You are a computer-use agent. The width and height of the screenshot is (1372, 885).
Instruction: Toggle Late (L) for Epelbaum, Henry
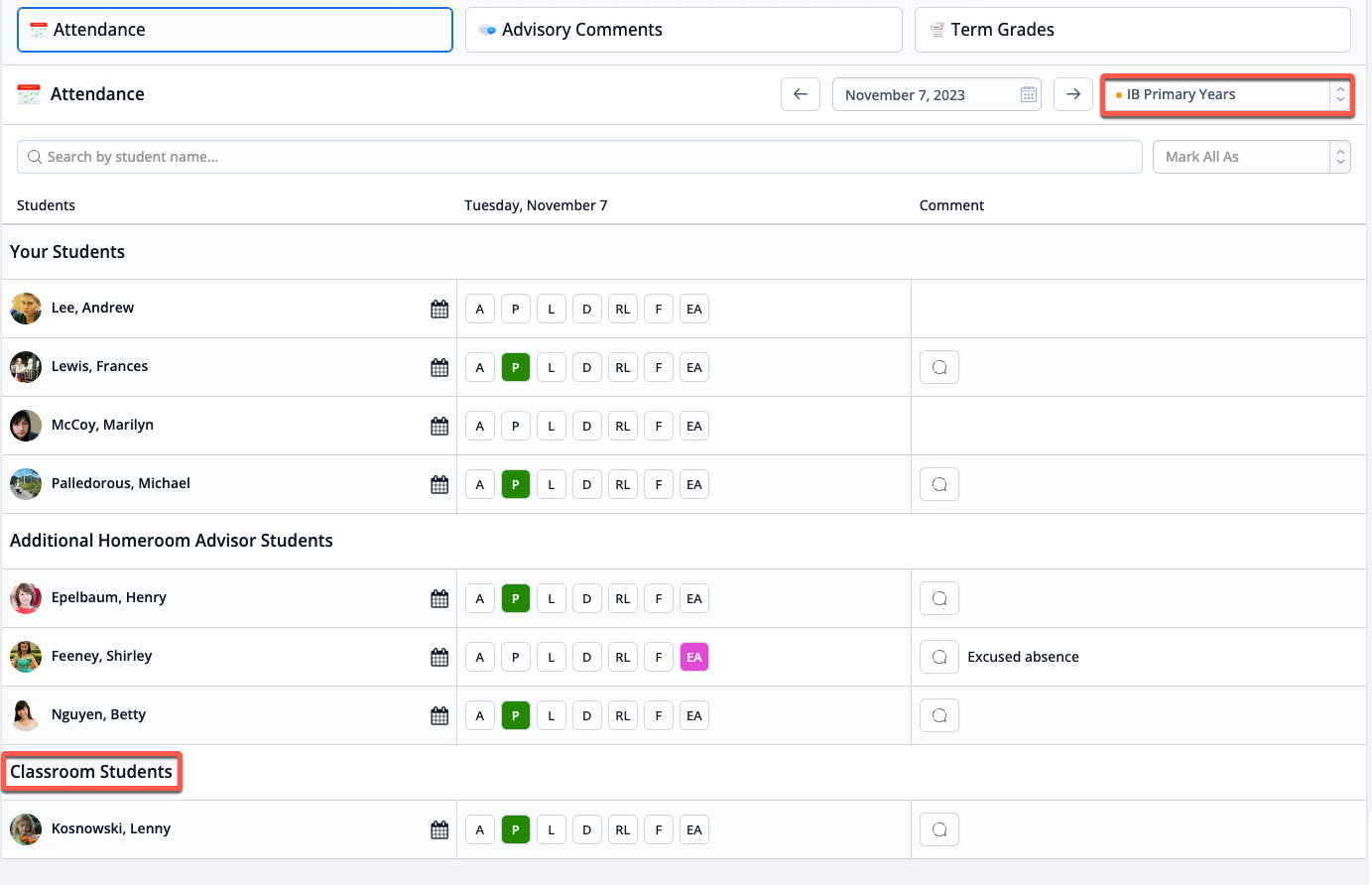coord(552,599)
